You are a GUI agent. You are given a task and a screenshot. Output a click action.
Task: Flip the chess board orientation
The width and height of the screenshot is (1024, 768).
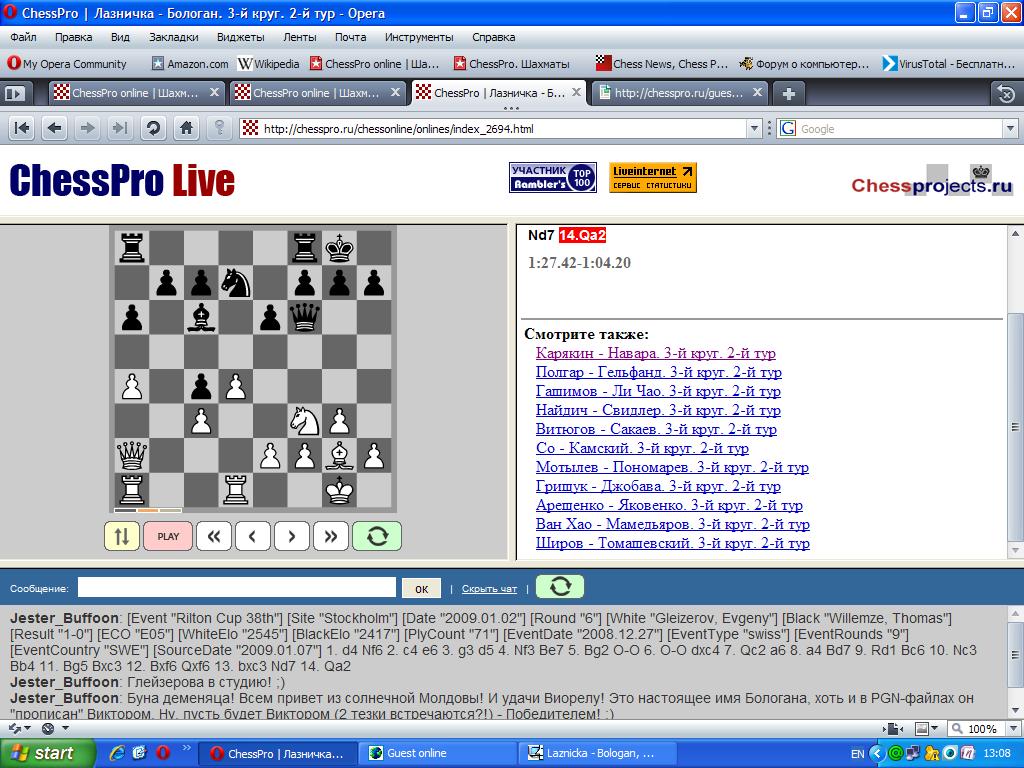122,536
